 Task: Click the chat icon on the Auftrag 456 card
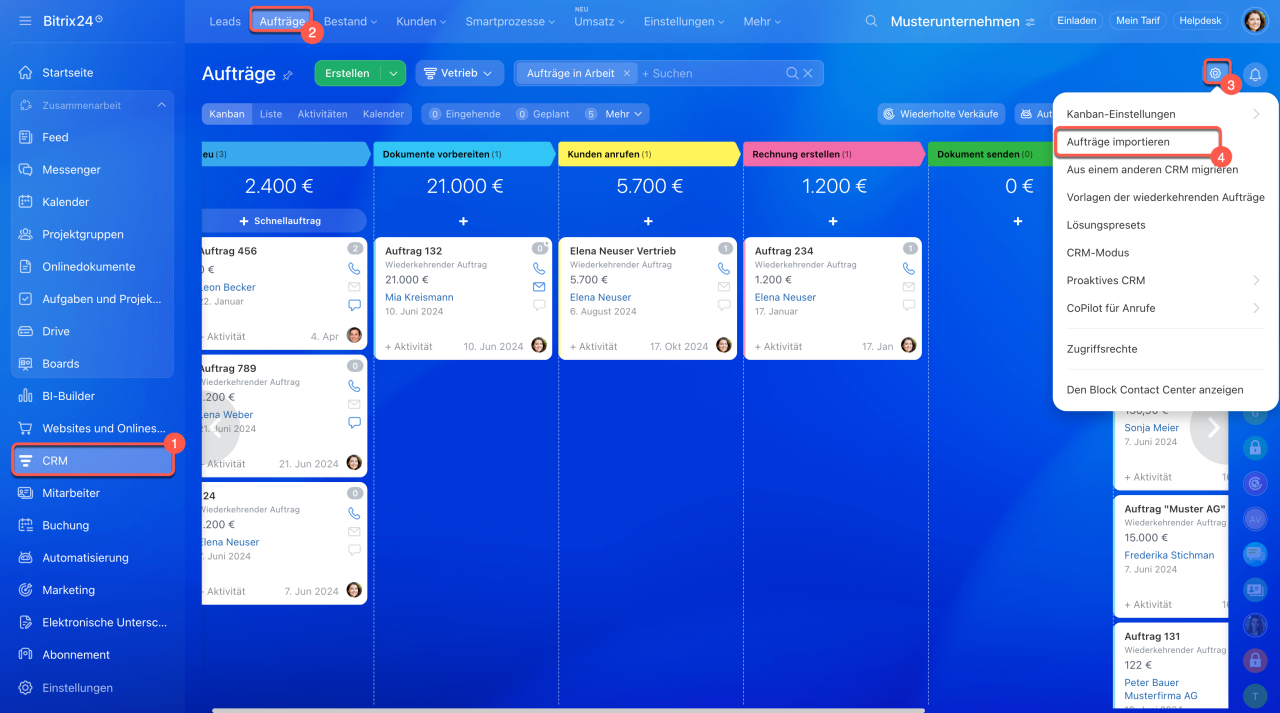click(354, 305)
